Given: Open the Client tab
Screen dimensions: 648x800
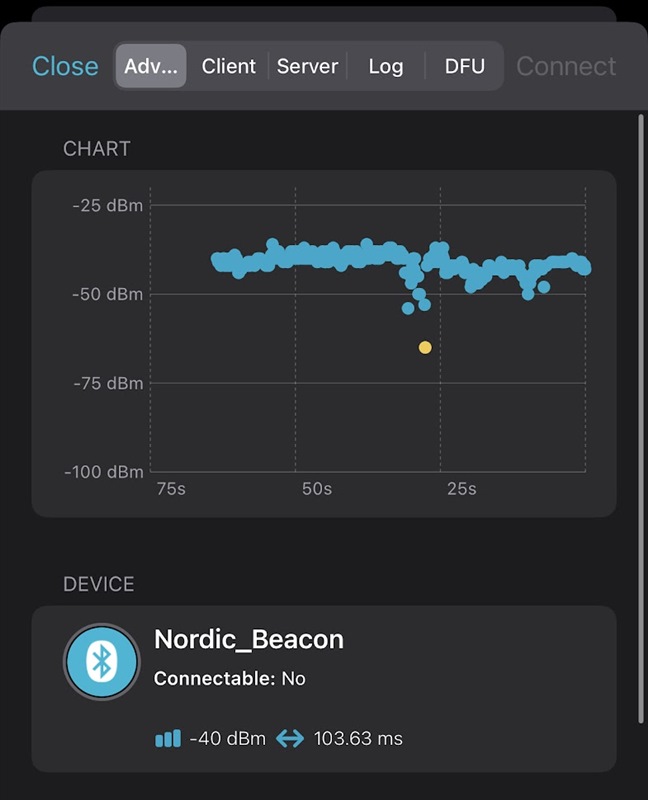Looking at the screenshot, I should pos(229,66).
